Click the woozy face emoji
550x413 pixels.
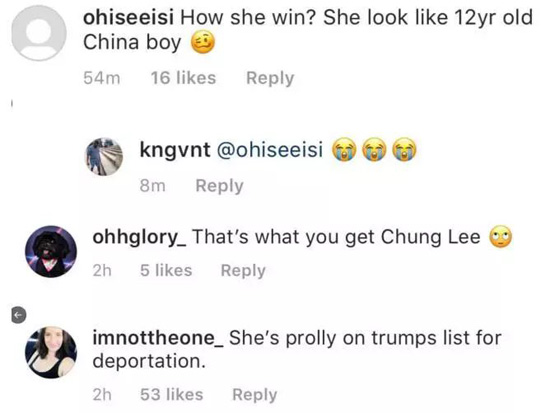tap(202, 44)
